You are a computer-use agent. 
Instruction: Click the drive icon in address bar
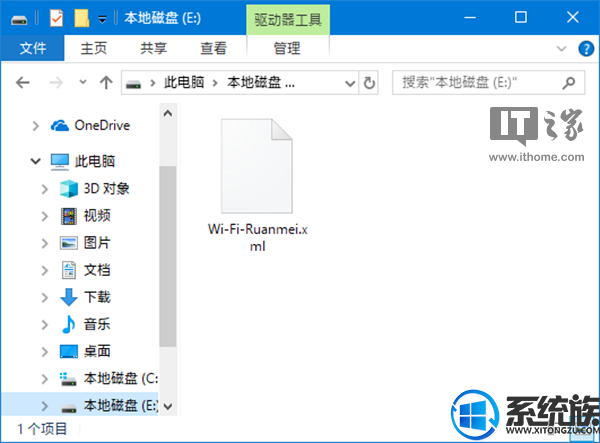[x=133, y=84]
